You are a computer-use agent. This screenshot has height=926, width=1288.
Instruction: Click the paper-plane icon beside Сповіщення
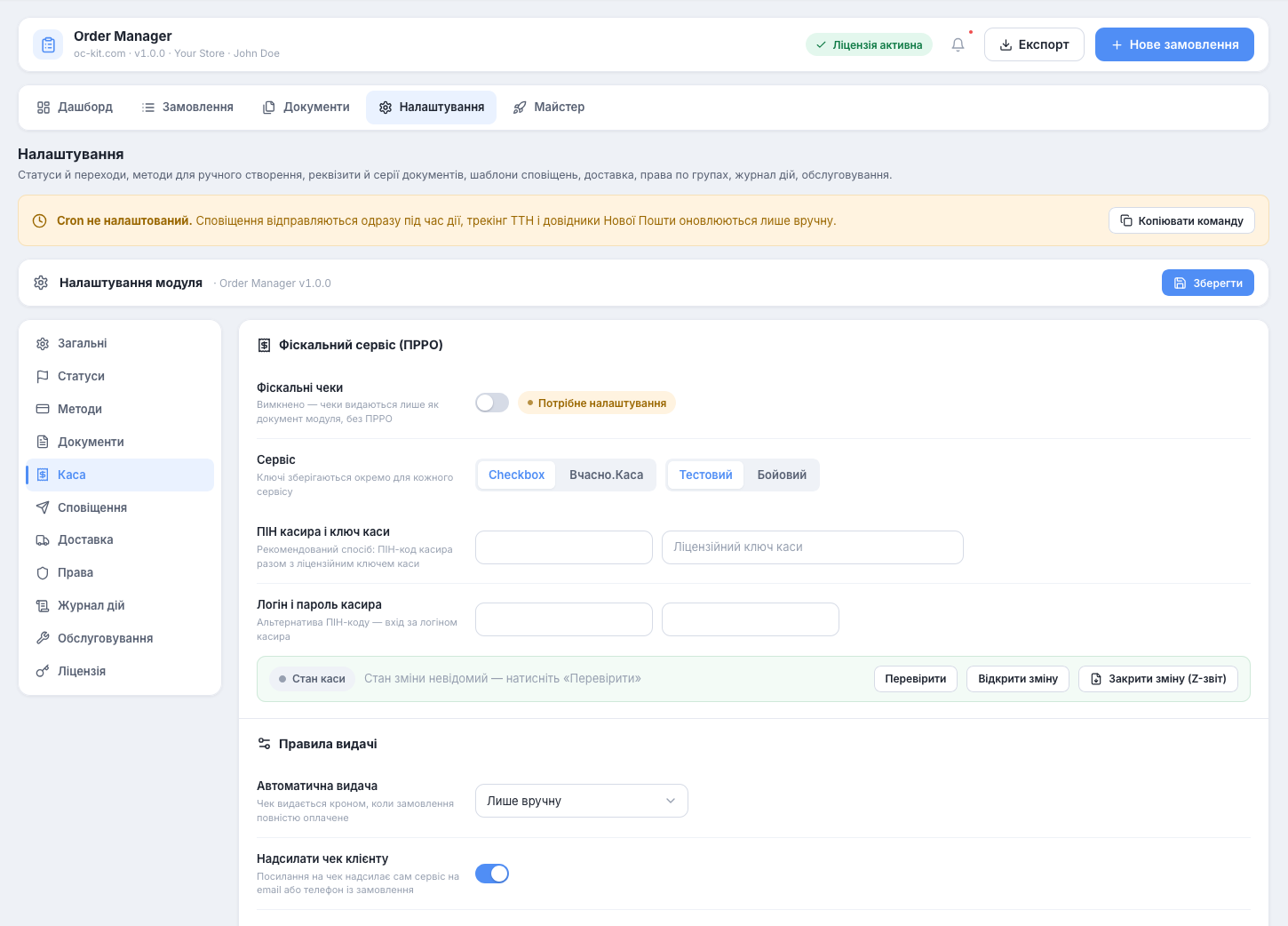click(x=43, y=507)
